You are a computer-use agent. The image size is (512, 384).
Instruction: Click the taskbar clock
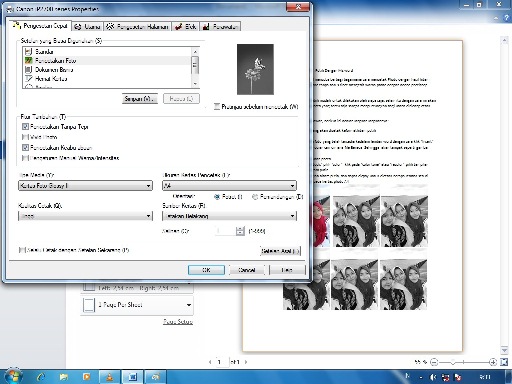485,377
